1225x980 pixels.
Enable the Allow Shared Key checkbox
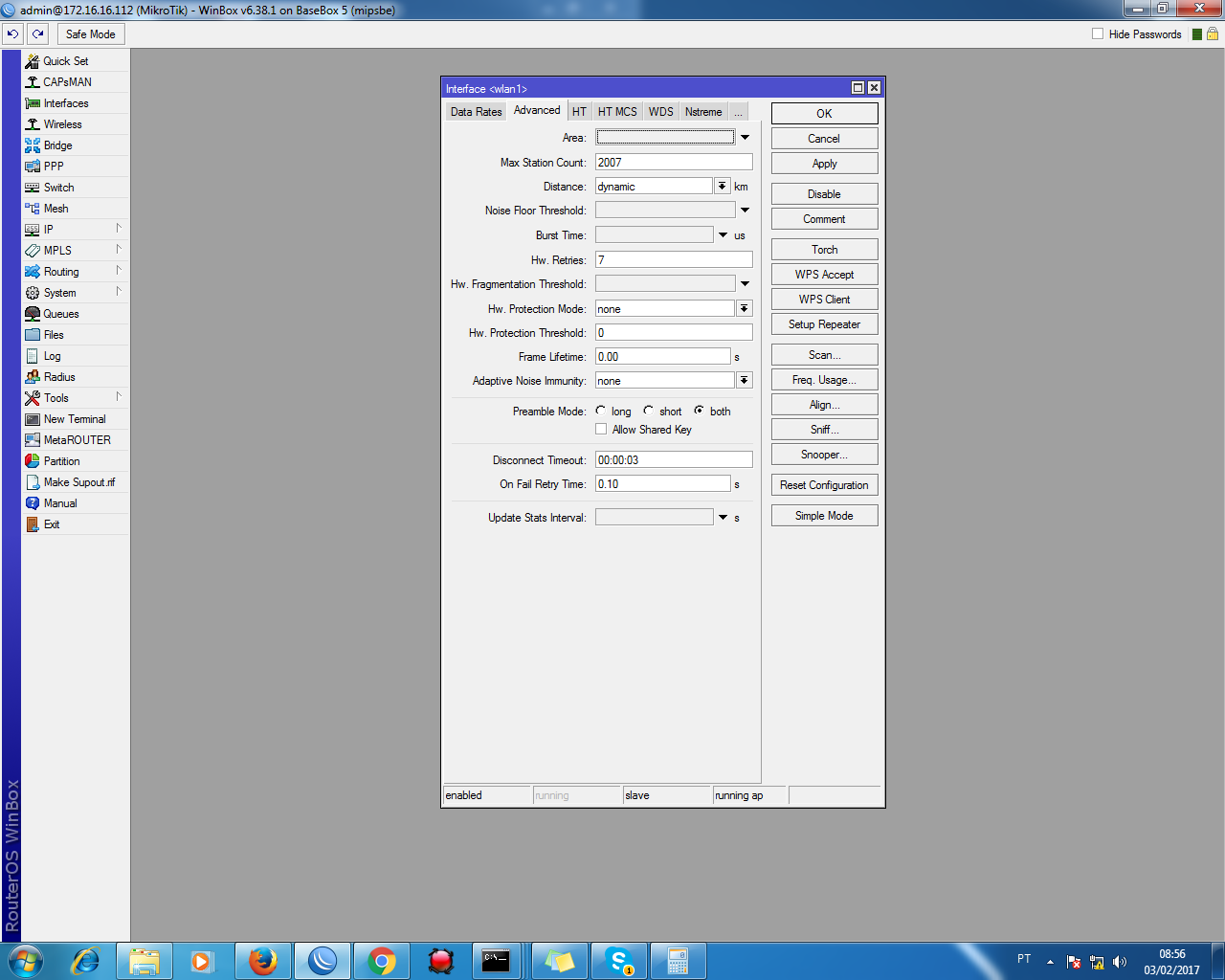click(x=601, y=429)
